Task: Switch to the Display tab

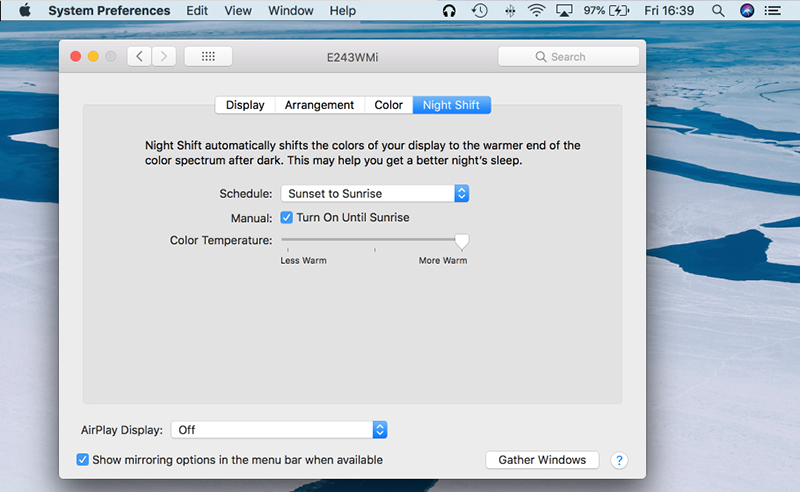Action: point(245,105)
